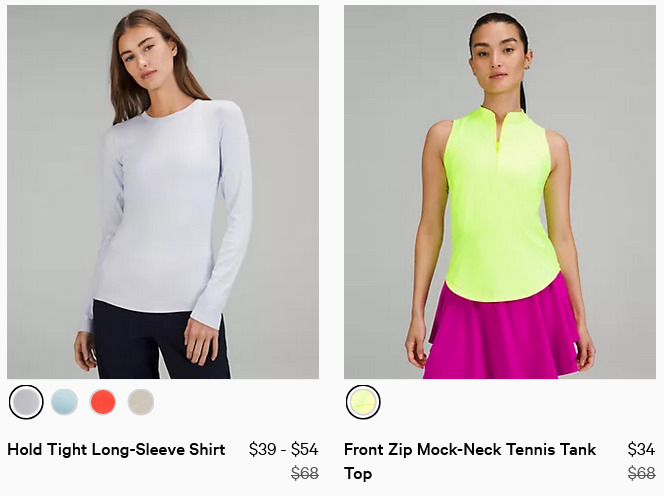Open Front Zip Mock-Neck Tennis Tank link
The width and height of the screenshot is (664, 496).
click(470, 461)
